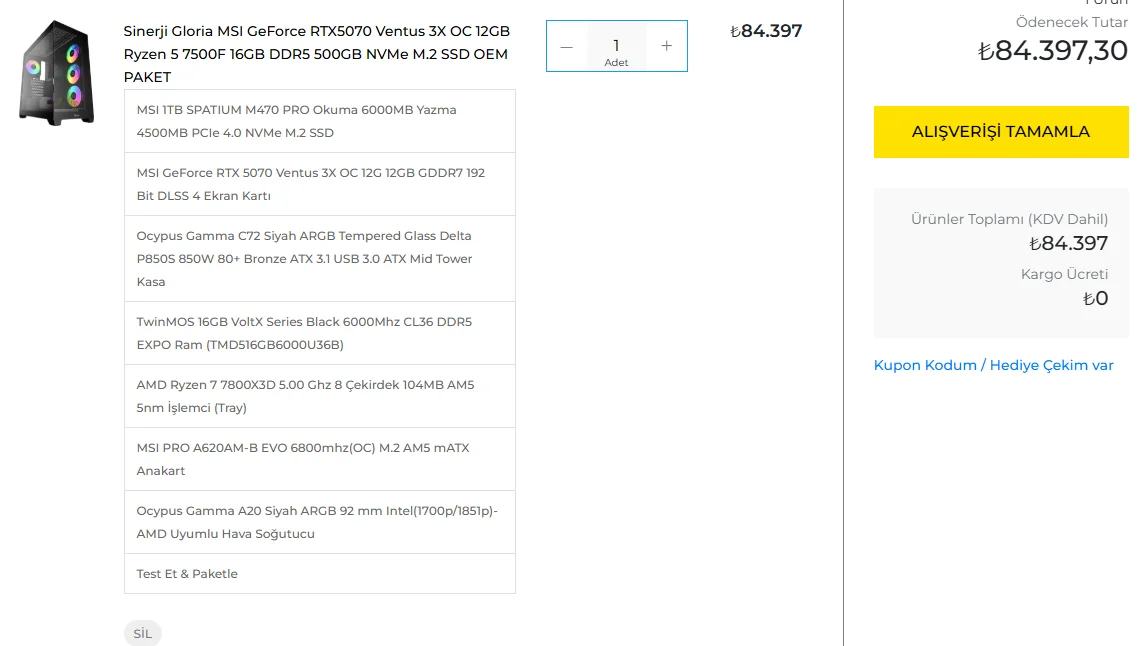Click the Ödenecek Tutar label
Image resolution: width=1146 pixels, height=646 pixels.
[x=1071, y=22]
